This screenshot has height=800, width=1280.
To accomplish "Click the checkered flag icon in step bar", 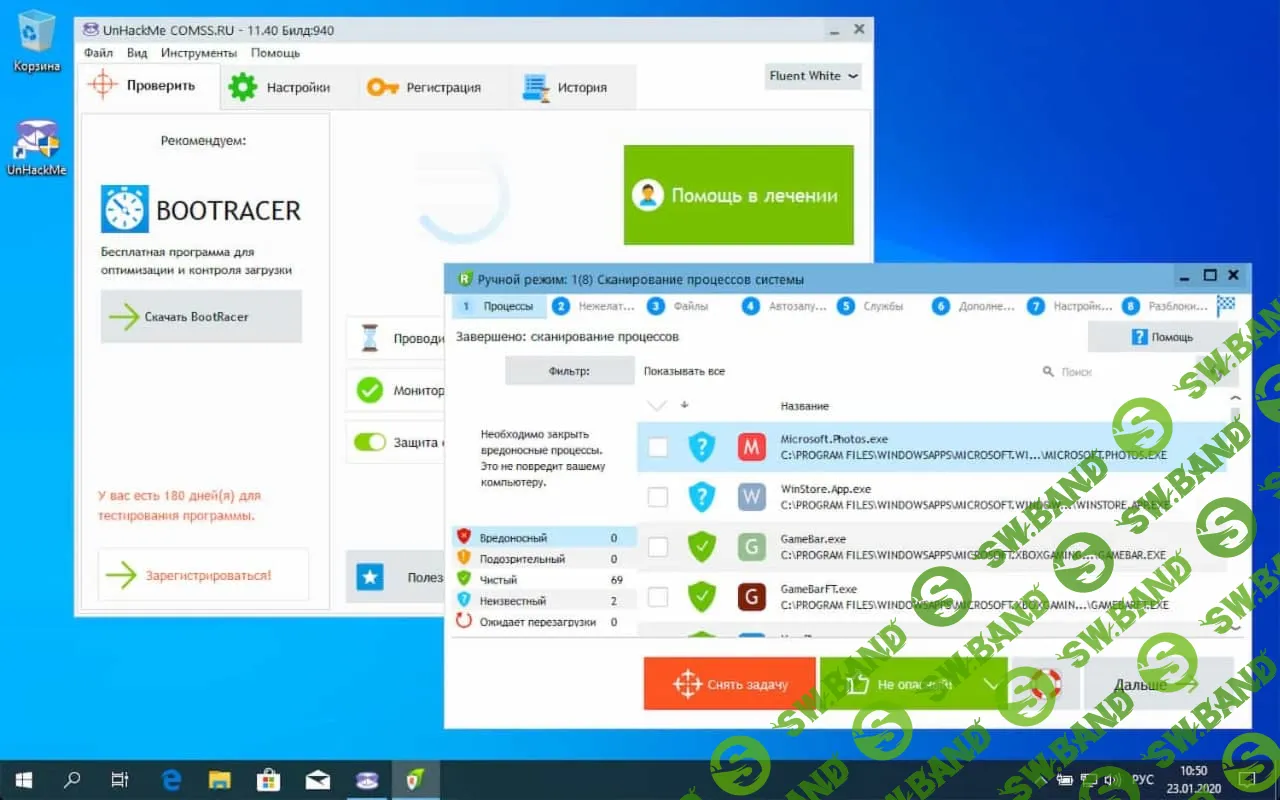I will coord(1225,306).
